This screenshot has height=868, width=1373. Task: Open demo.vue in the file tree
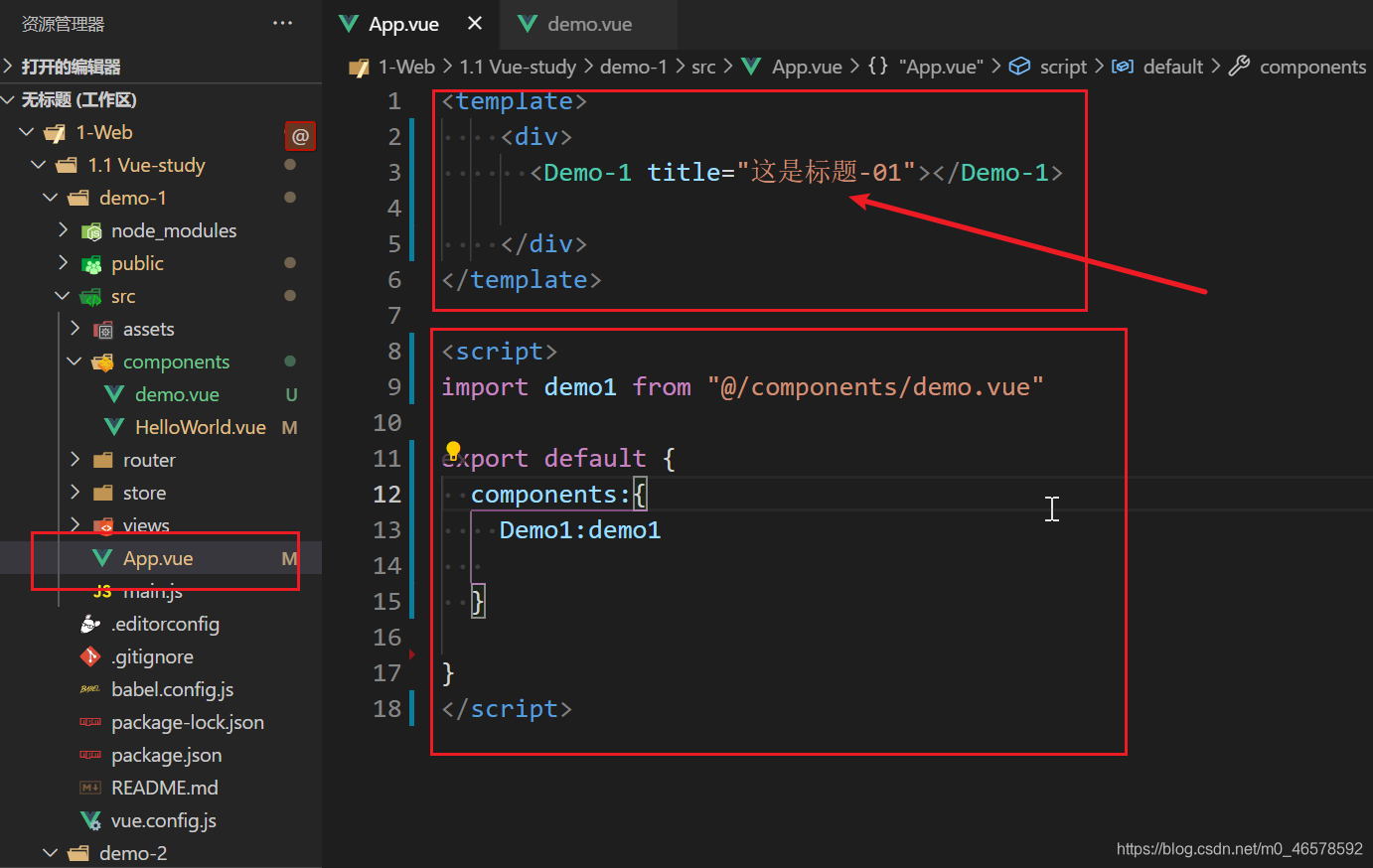177,394
